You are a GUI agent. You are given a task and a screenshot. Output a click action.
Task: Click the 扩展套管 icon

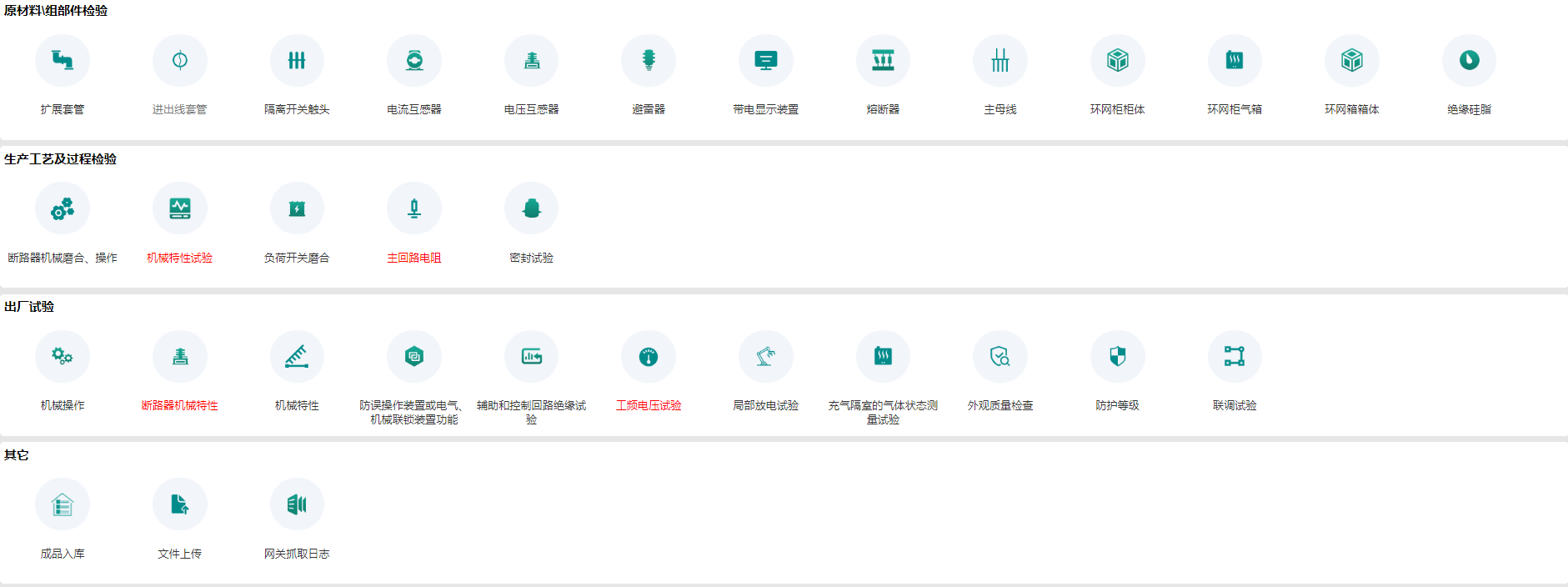[63, 61]
